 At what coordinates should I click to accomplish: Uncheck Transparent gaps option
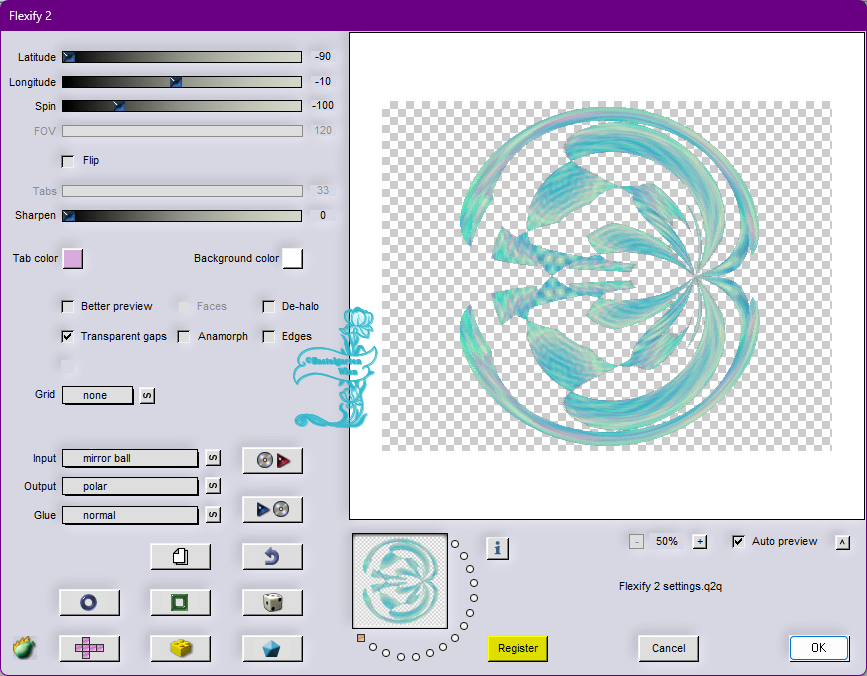click(x=68, y=337)
